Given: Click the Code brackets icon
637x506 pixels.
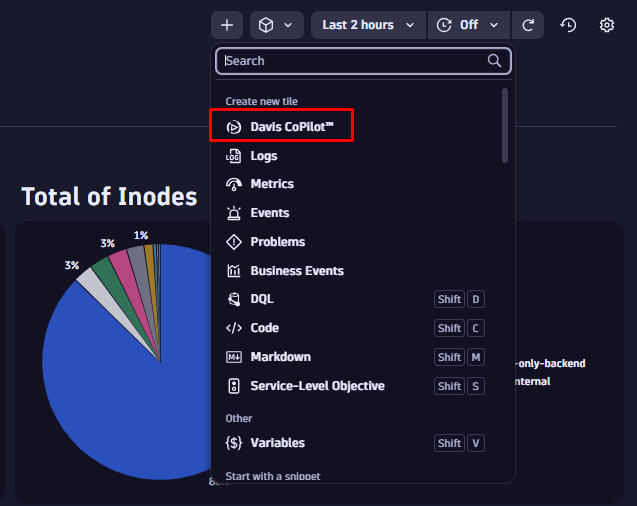Looking at the screenshot, I should click(x=234, y=328).
